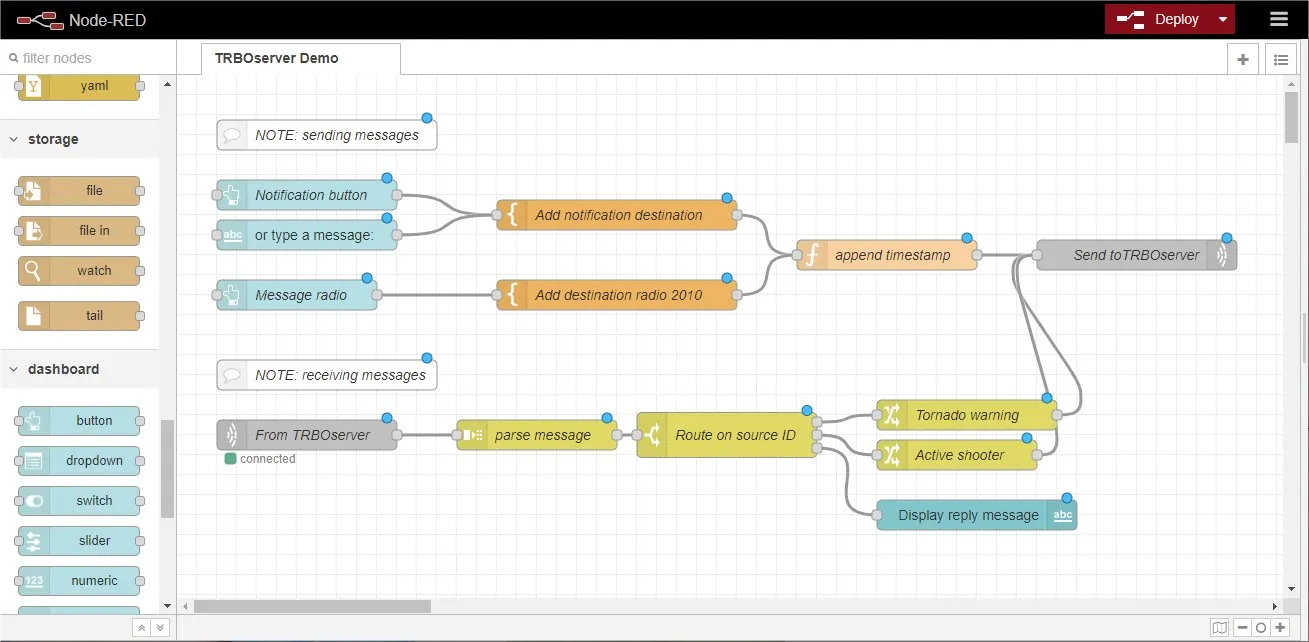Image resolution: width=1309 pixels, height=642 pixels.
Task: Zoom out the workspace minus button
Action: (1242, 628)
